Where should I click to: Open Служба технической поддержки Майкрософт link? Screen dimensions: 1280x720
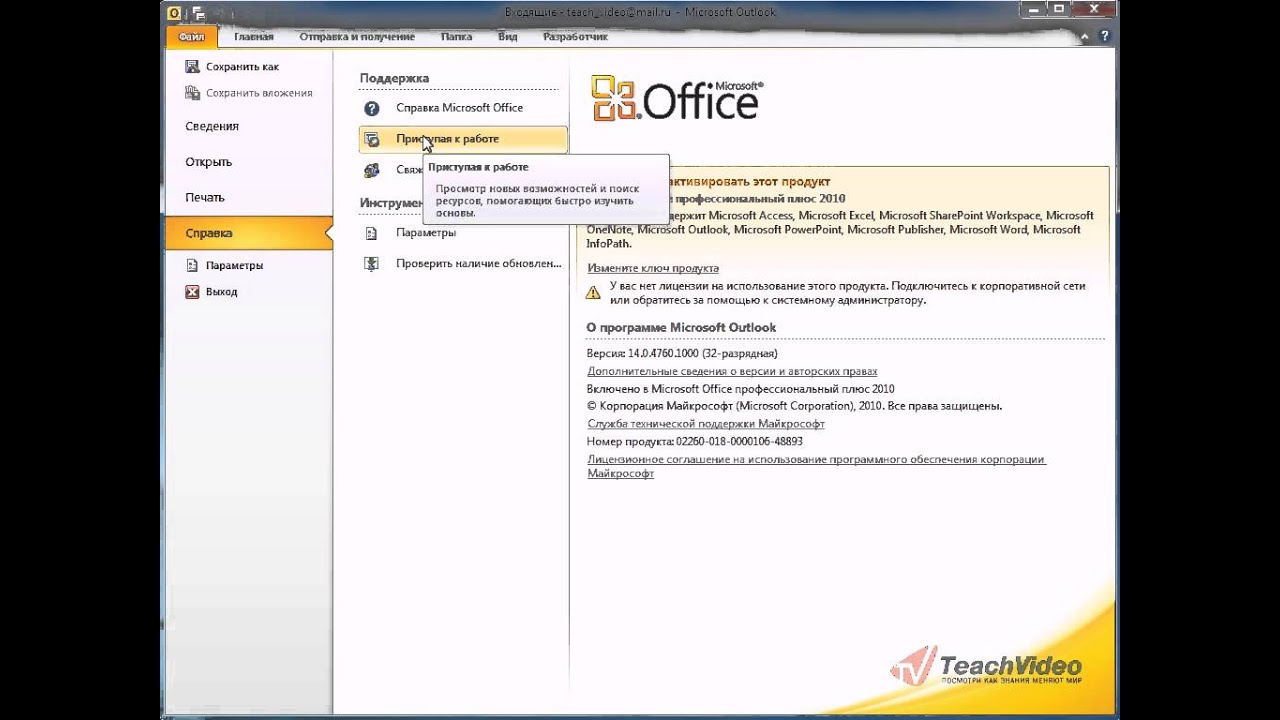(x=706, y=424)
